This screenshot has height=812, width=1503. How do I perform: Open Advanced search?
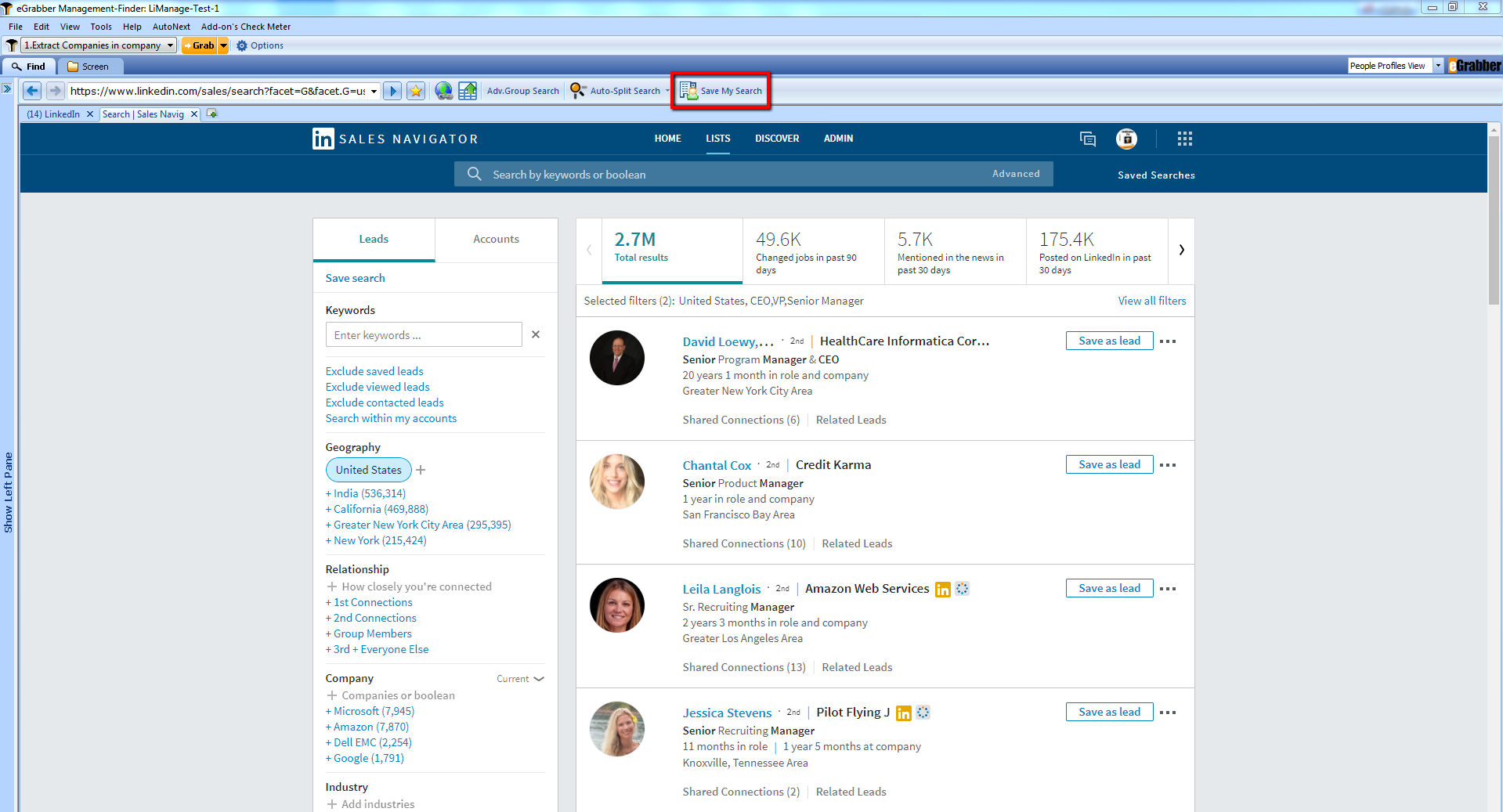pos(1016,174)
